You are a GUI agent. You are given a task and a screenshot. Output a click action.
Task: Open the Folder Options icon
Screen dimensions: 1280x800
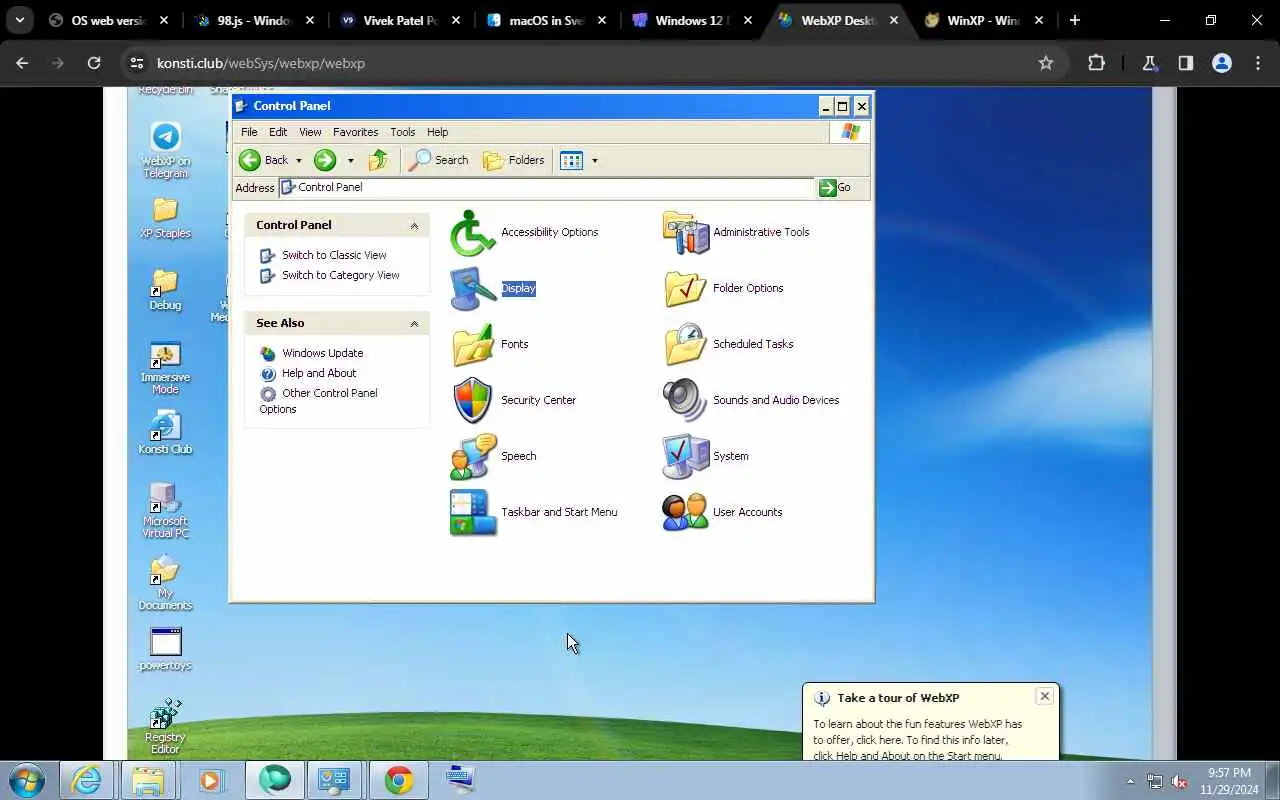click(x=685, y=288)
